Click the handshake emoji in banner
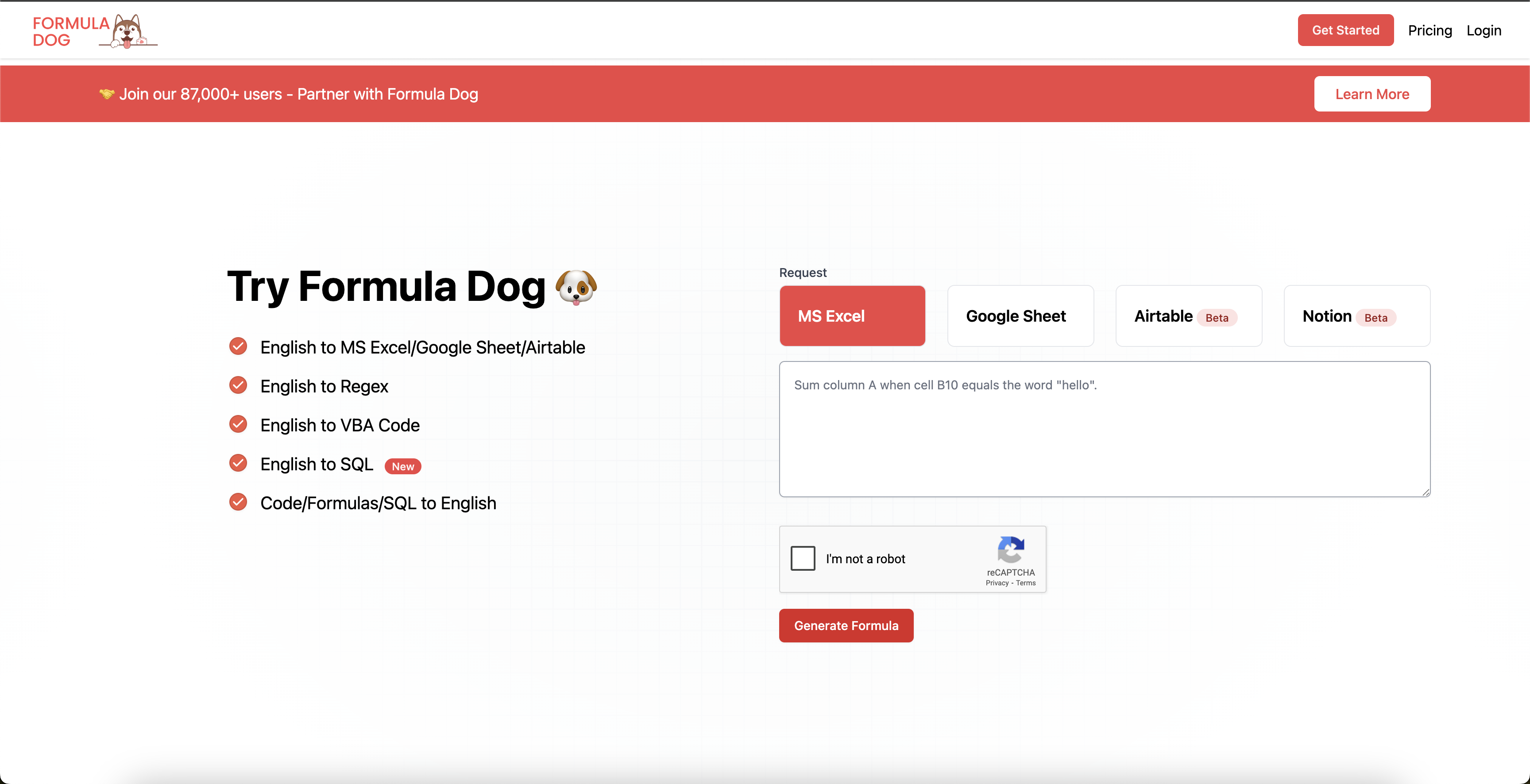Viewport: 1530px width, 784px height. 107,94
